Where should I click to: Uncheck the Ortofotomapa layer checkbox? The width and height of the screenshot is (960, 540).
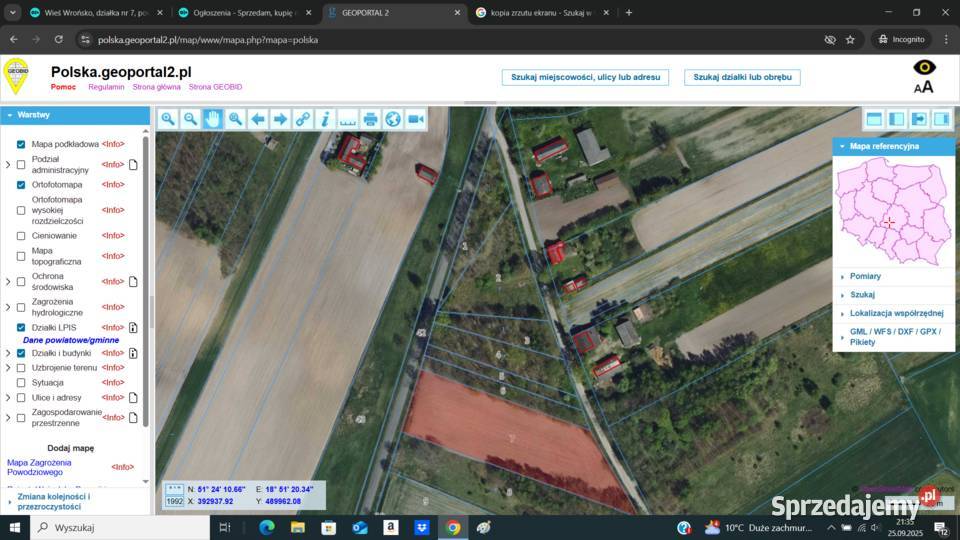click(21, 185)
